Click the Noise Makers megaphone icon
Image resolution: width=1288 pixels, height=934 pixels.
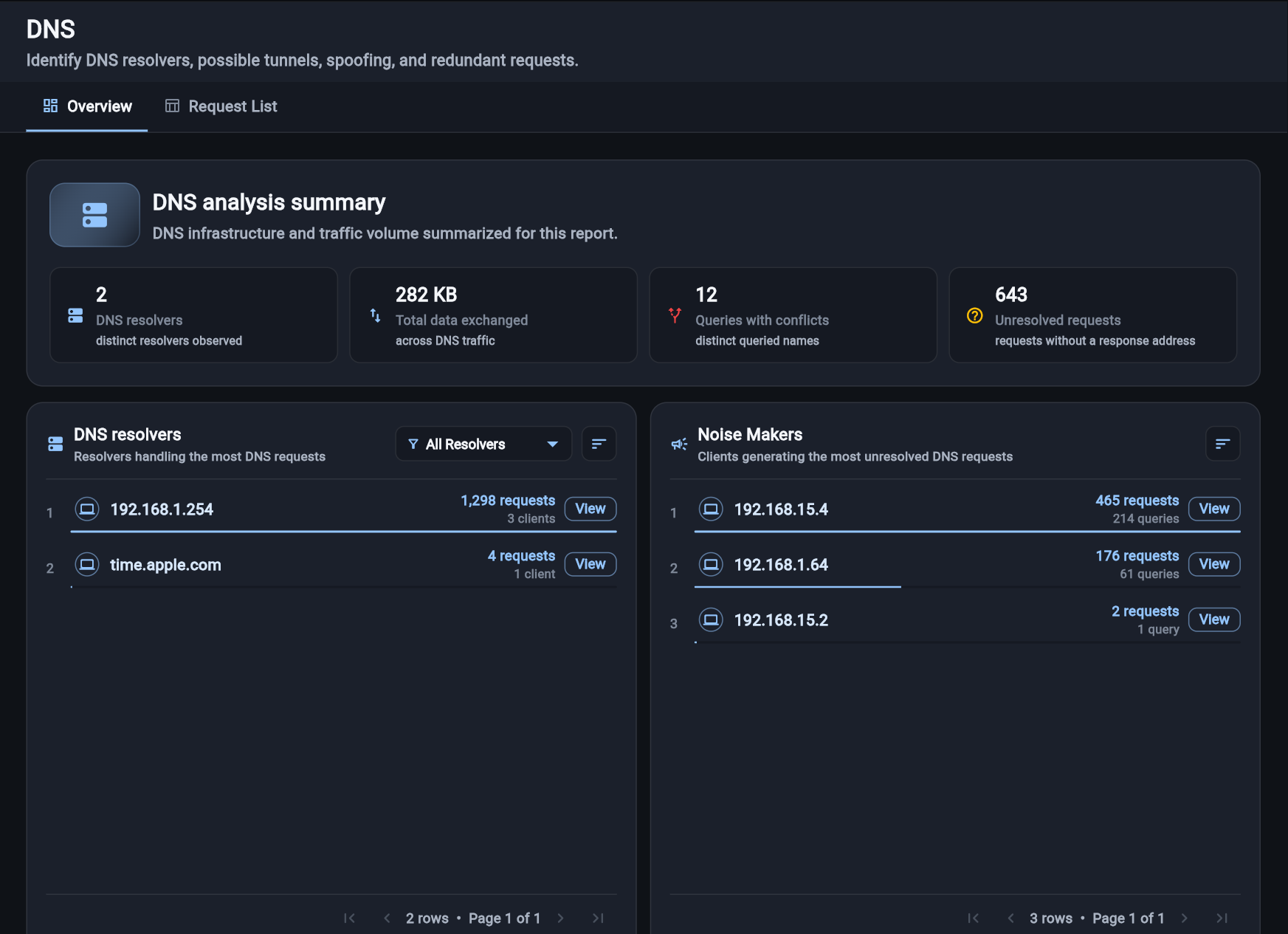click(679, 444)
